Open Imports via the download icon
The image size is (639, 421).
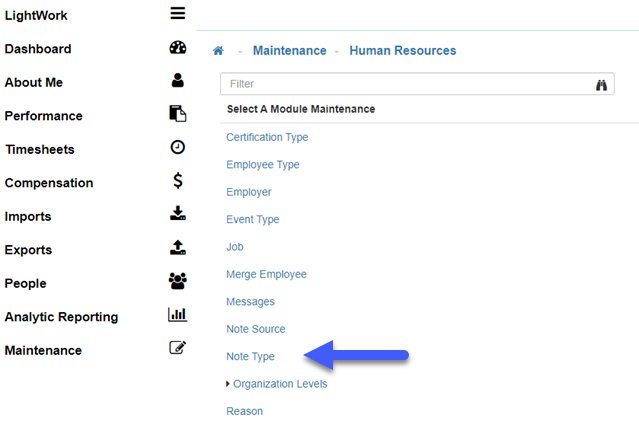(177, 214)
